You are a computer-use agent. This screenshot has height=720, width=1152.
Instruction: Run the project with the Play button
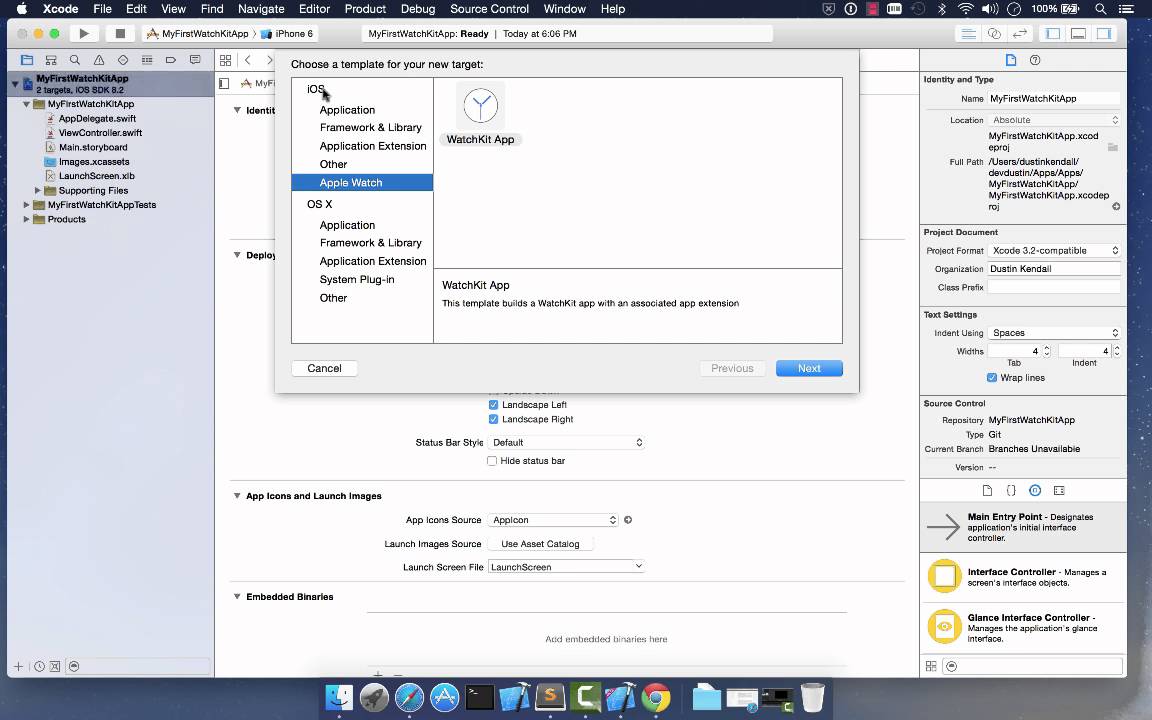pos(84,33)
